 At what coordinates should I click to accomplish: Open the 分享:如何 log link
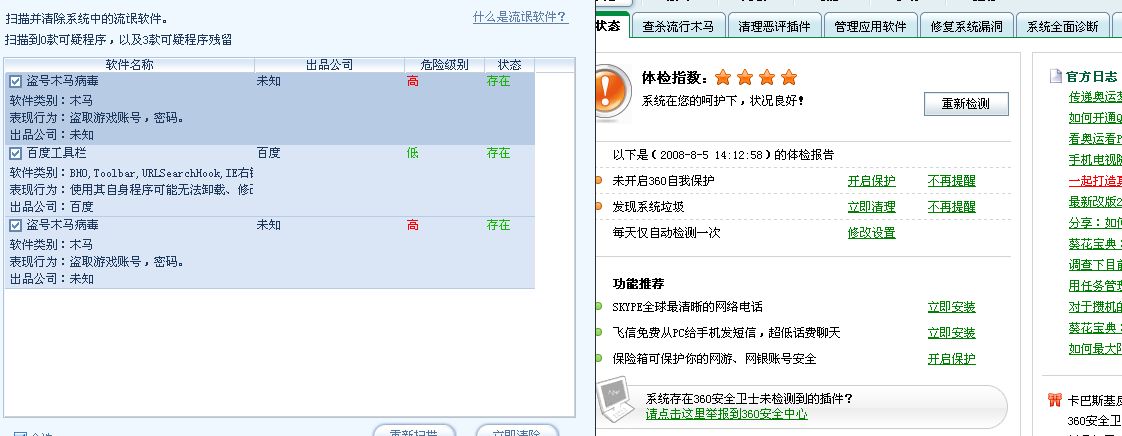point(1096,223)
